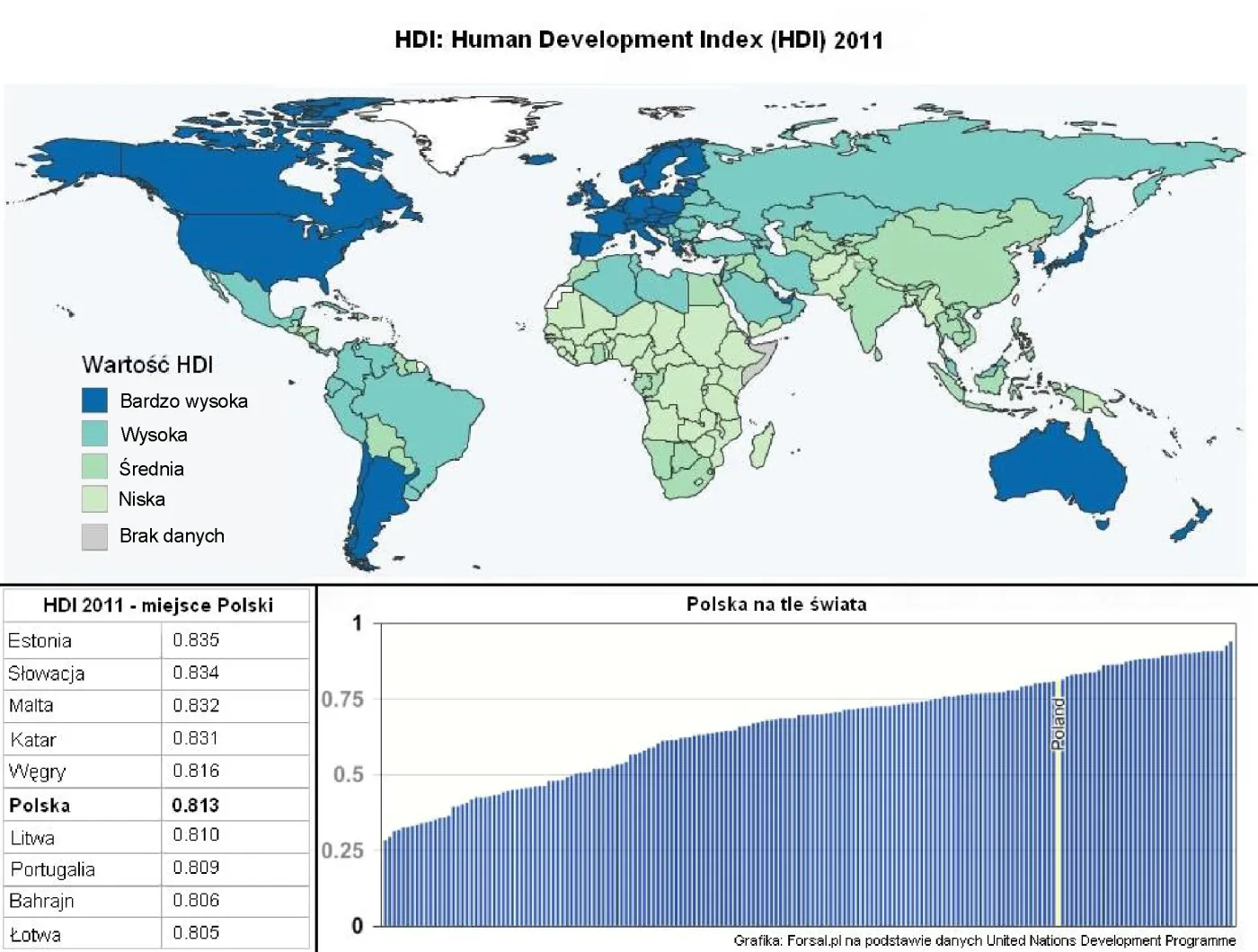Expand the Wartość HDI legend section

coord(148,364)
